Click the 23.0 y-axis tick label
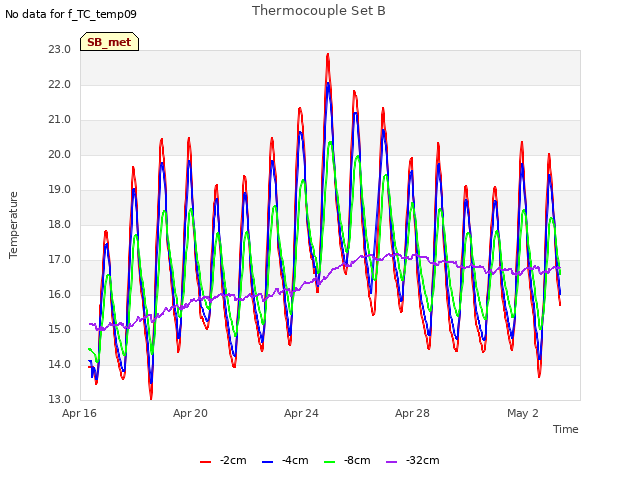 60,49
